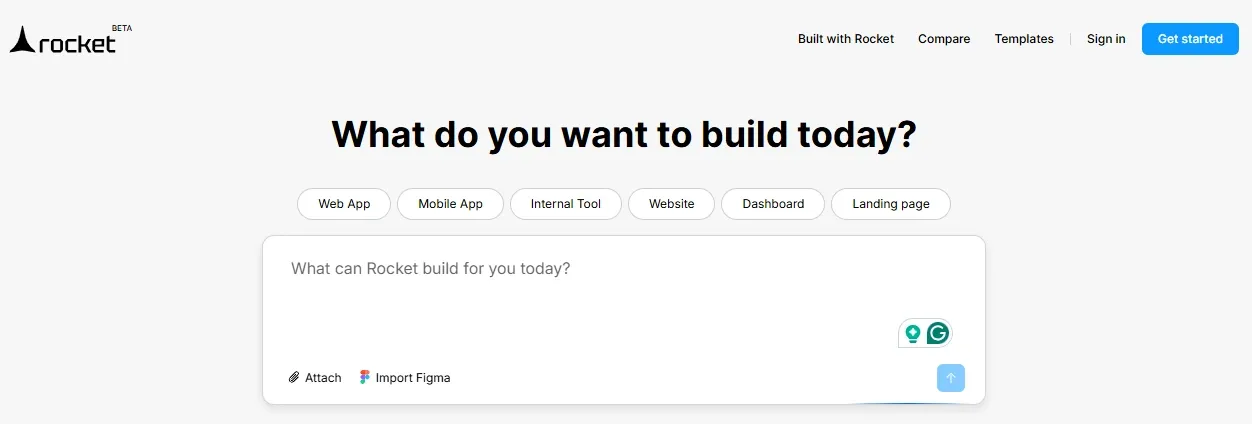Select the Dashboard chip

[773, 204]
